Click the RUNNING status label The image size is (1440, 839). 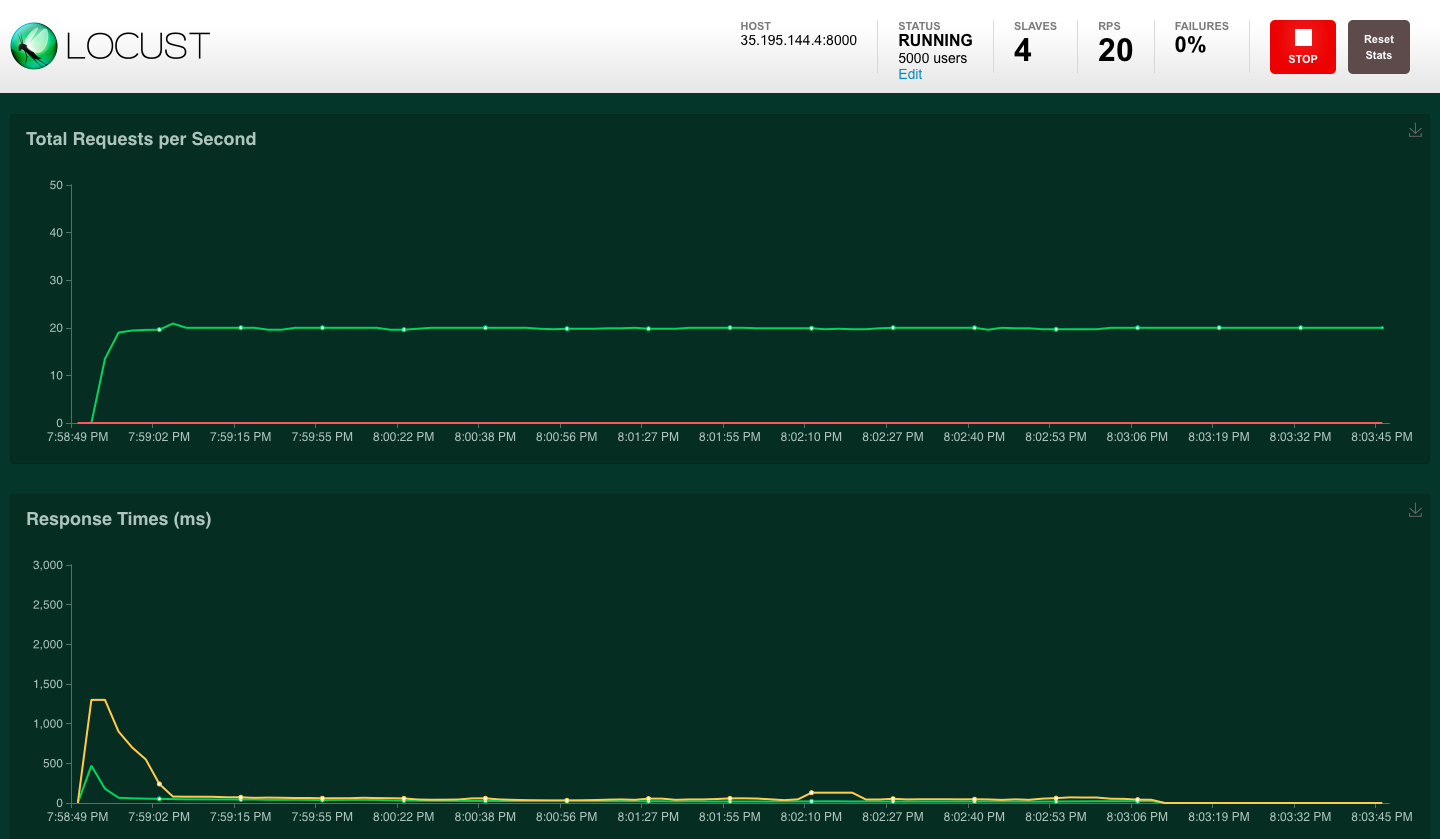pyautogui.click(x=935, y=40)
